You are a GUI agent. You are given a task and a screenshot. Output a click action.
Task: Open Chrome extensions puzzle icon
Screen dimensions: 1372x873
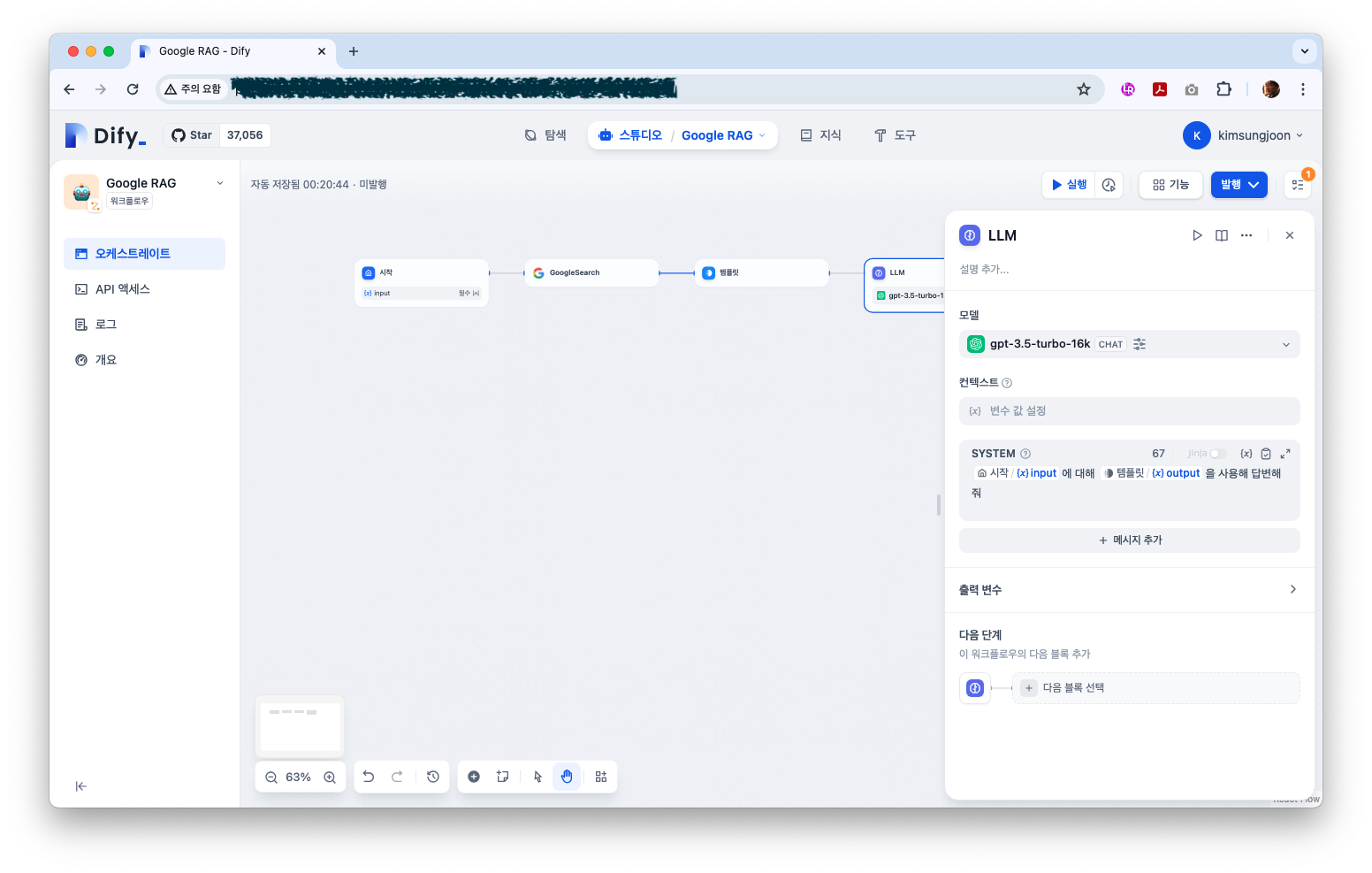pyautogui.click(x=1223, y=89)
